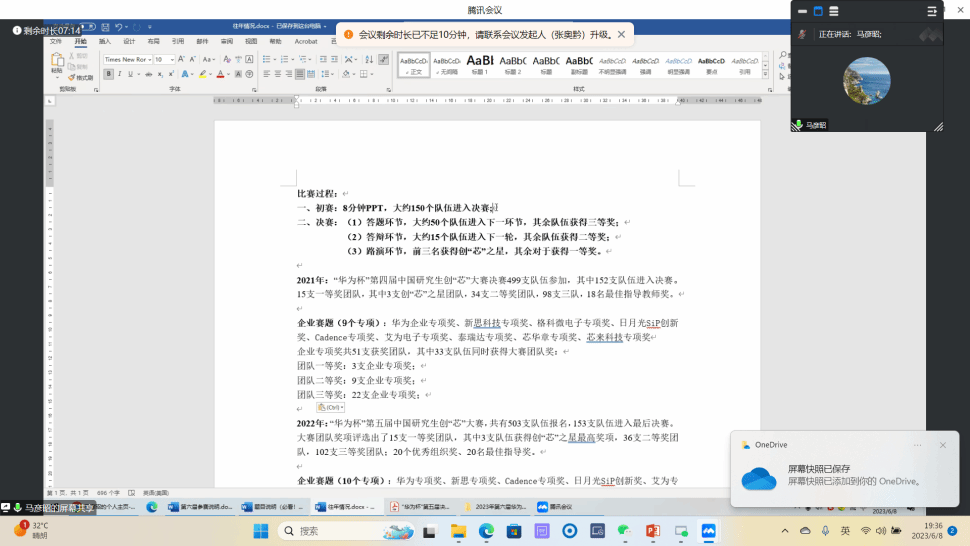
Task: Open the 插入 (Insert) ribbon tab
Action: point(105,41)
